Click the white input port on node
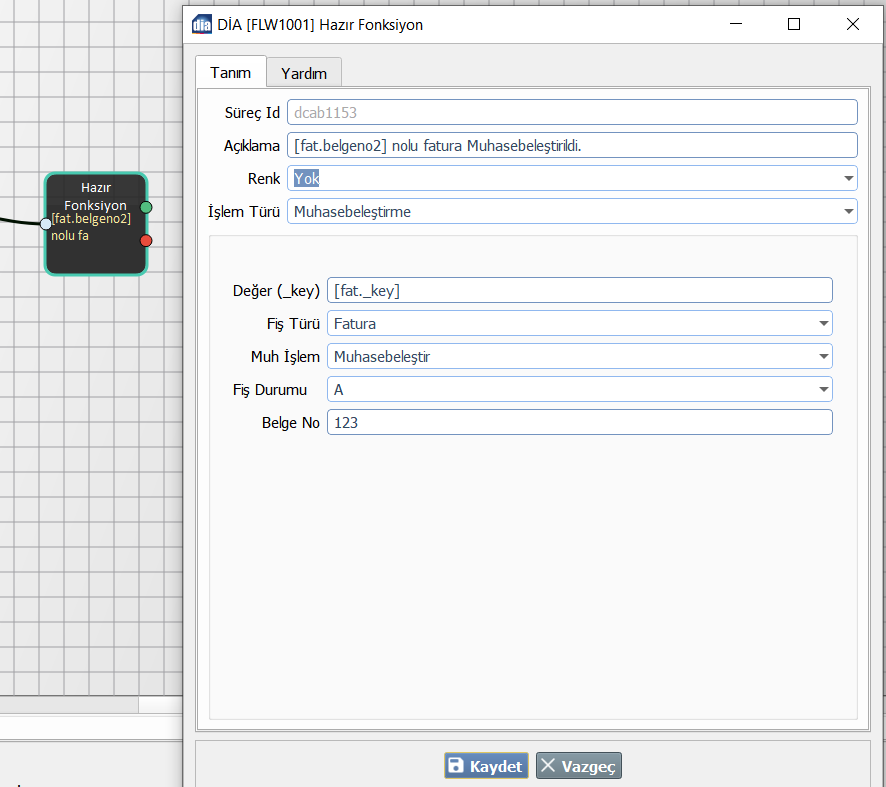The width and height of the screenshot is (886, 787). pos(45,224)
